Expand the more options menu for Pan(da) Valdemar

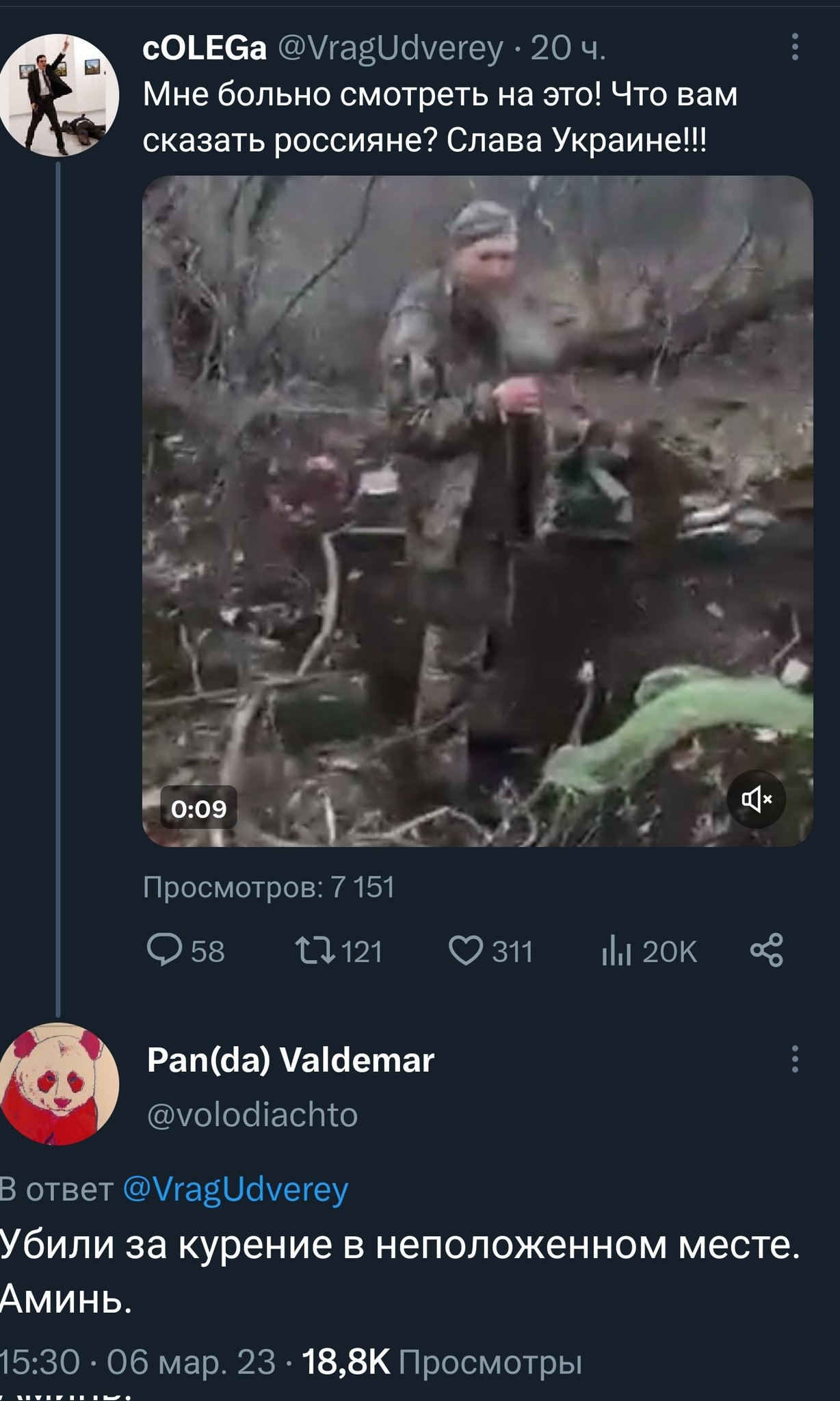tap(794, 1058)
